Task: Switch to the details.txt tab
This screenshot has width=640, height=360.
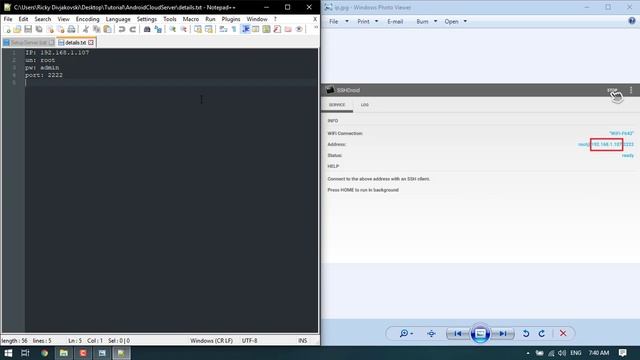Action: click(x=76, y=42)
